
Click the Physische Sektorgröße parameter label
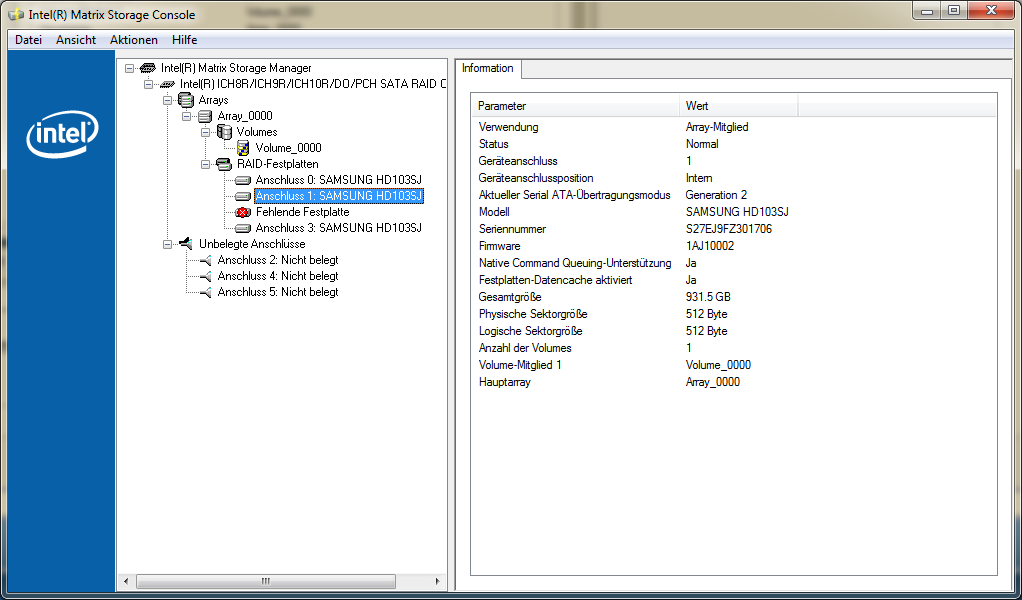click(533, 314)
